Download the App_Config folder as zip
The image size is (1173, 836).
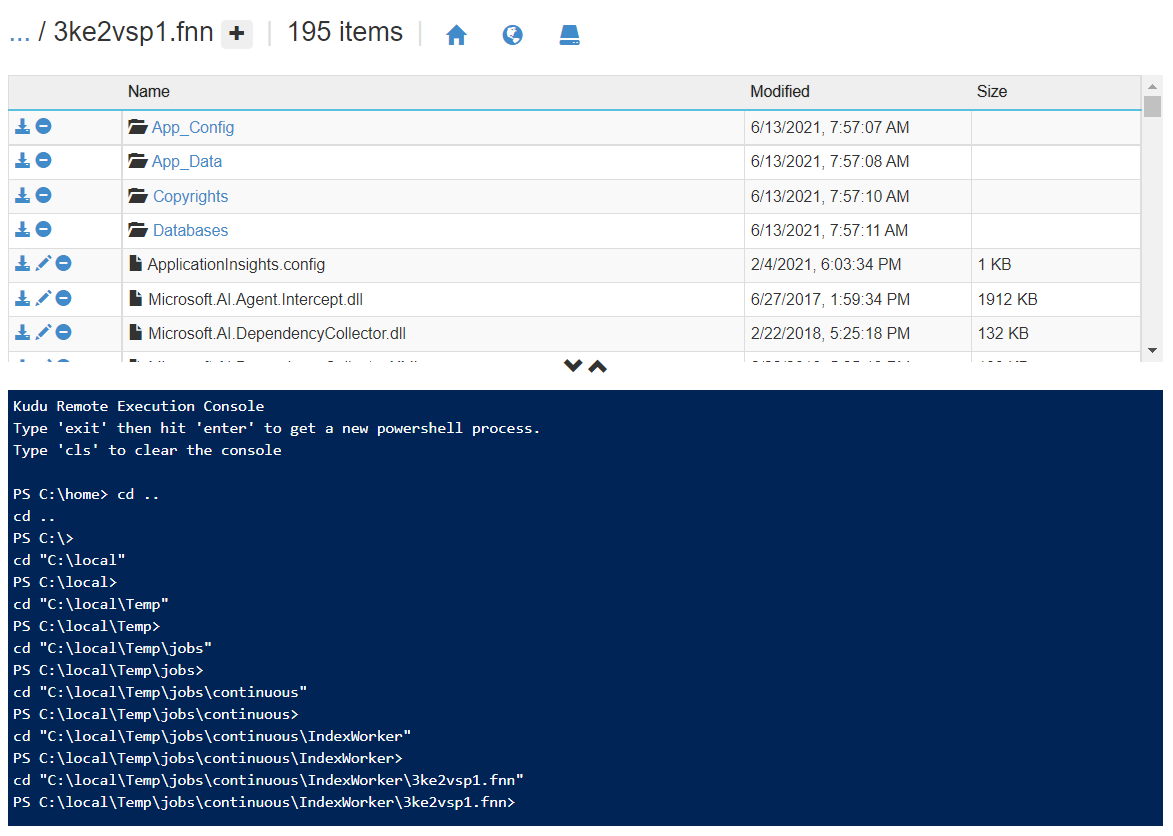22,127
